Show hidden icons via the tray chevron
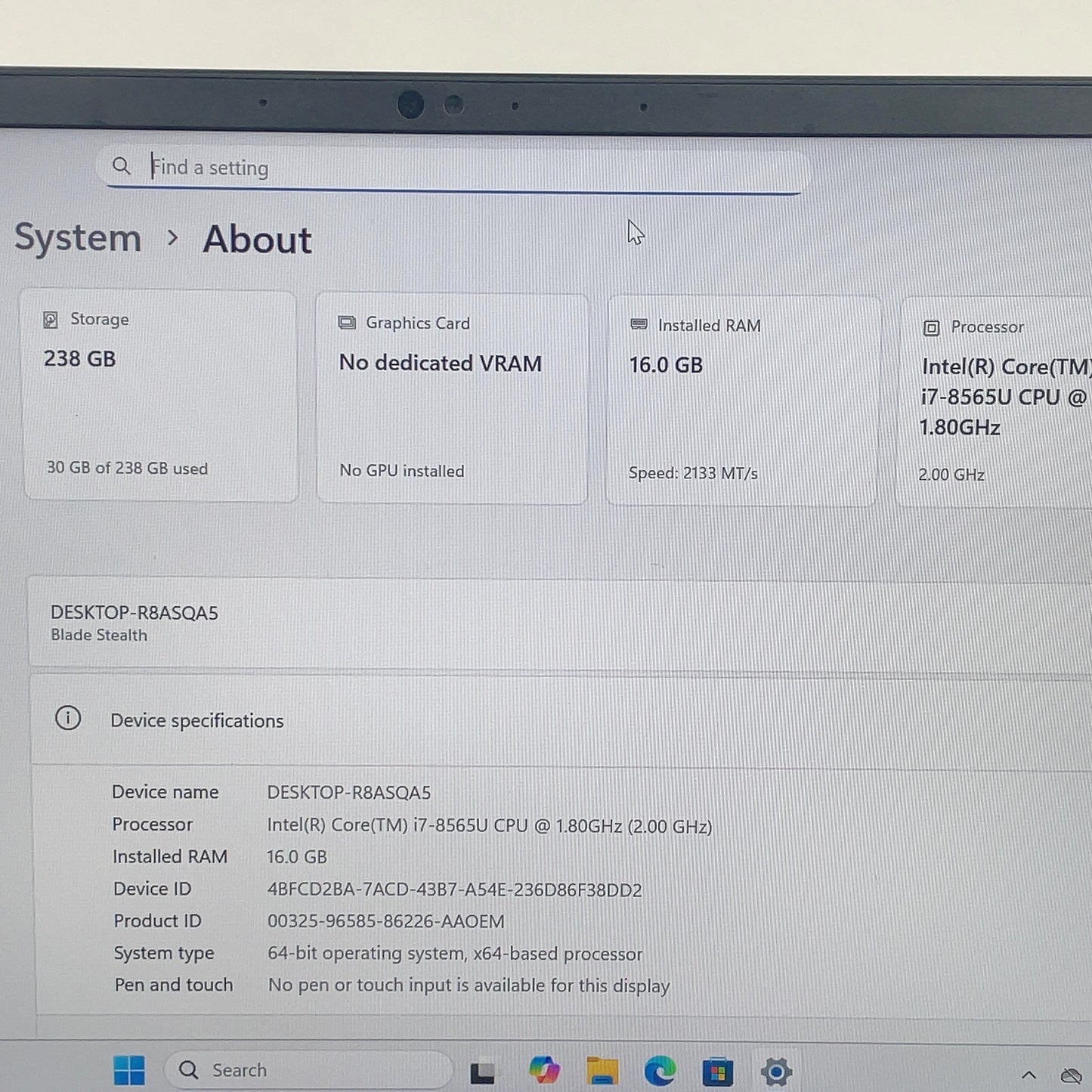Viewport: 1092px width, 1092px height. click(x=1029, y=1075)
